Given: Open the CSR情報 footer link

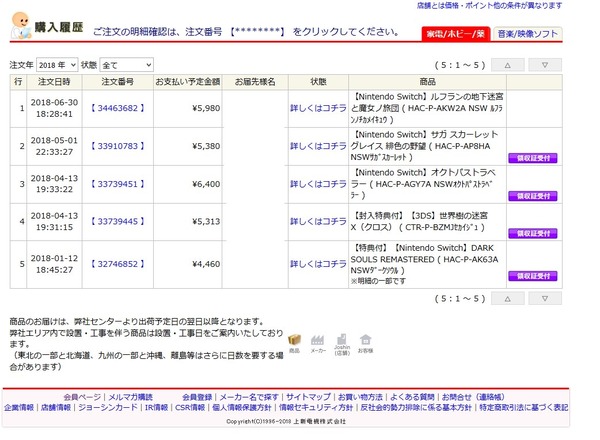Looking at the screenshot, I should point(190,407).
